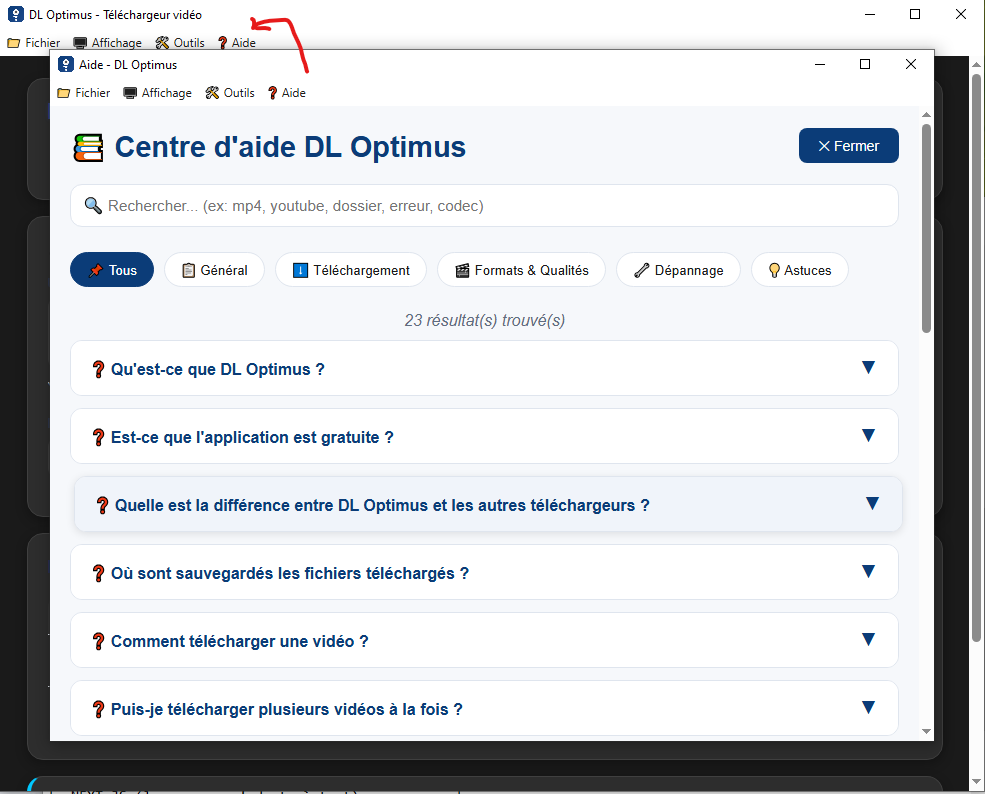Click the magnifying glass search icon
985x794 pixels.
point(93,205)
